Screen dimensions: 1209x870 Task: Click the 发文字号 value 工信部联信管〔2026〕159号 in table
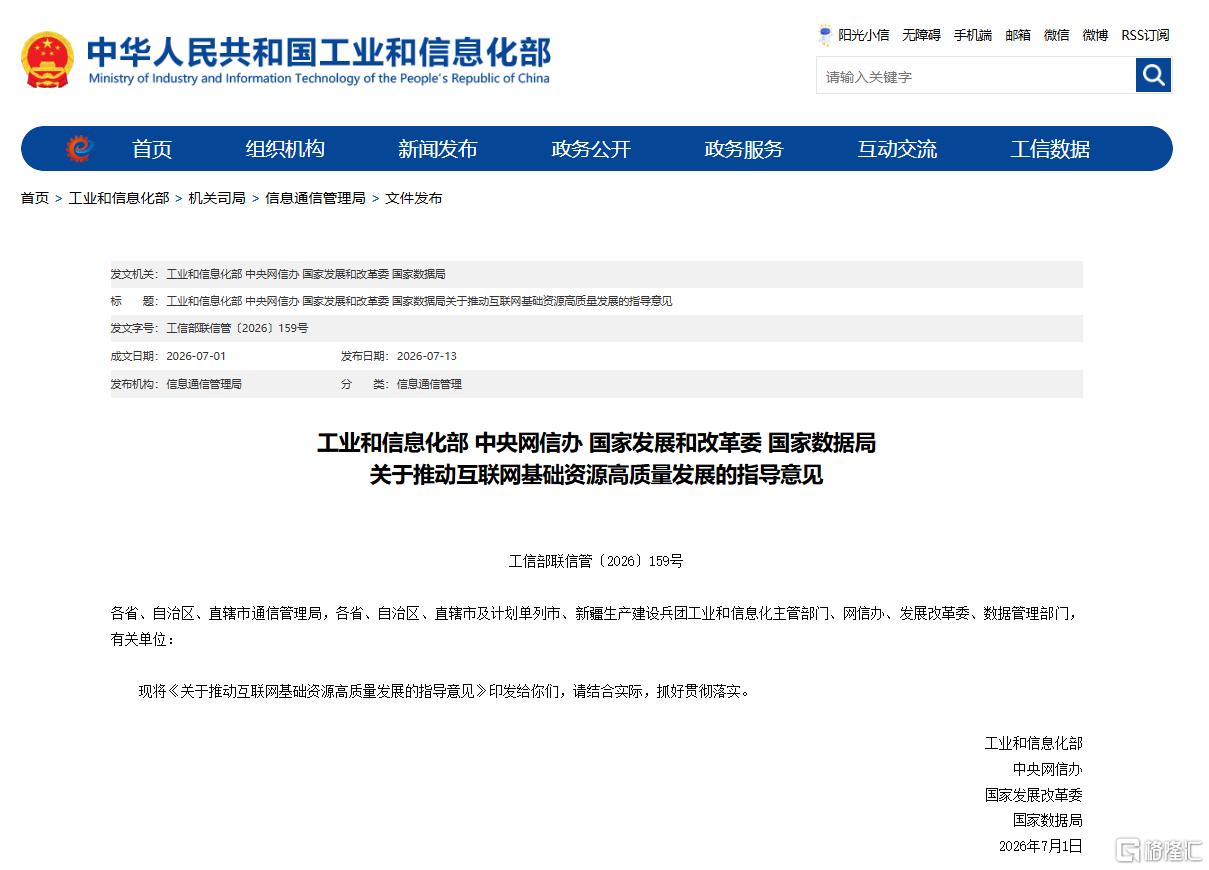237,328
